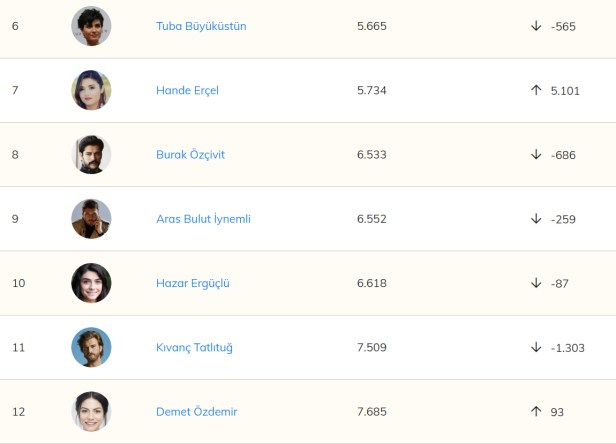Click the down arrow beside -686
The image size is (616, 444).
coord(536,155)
